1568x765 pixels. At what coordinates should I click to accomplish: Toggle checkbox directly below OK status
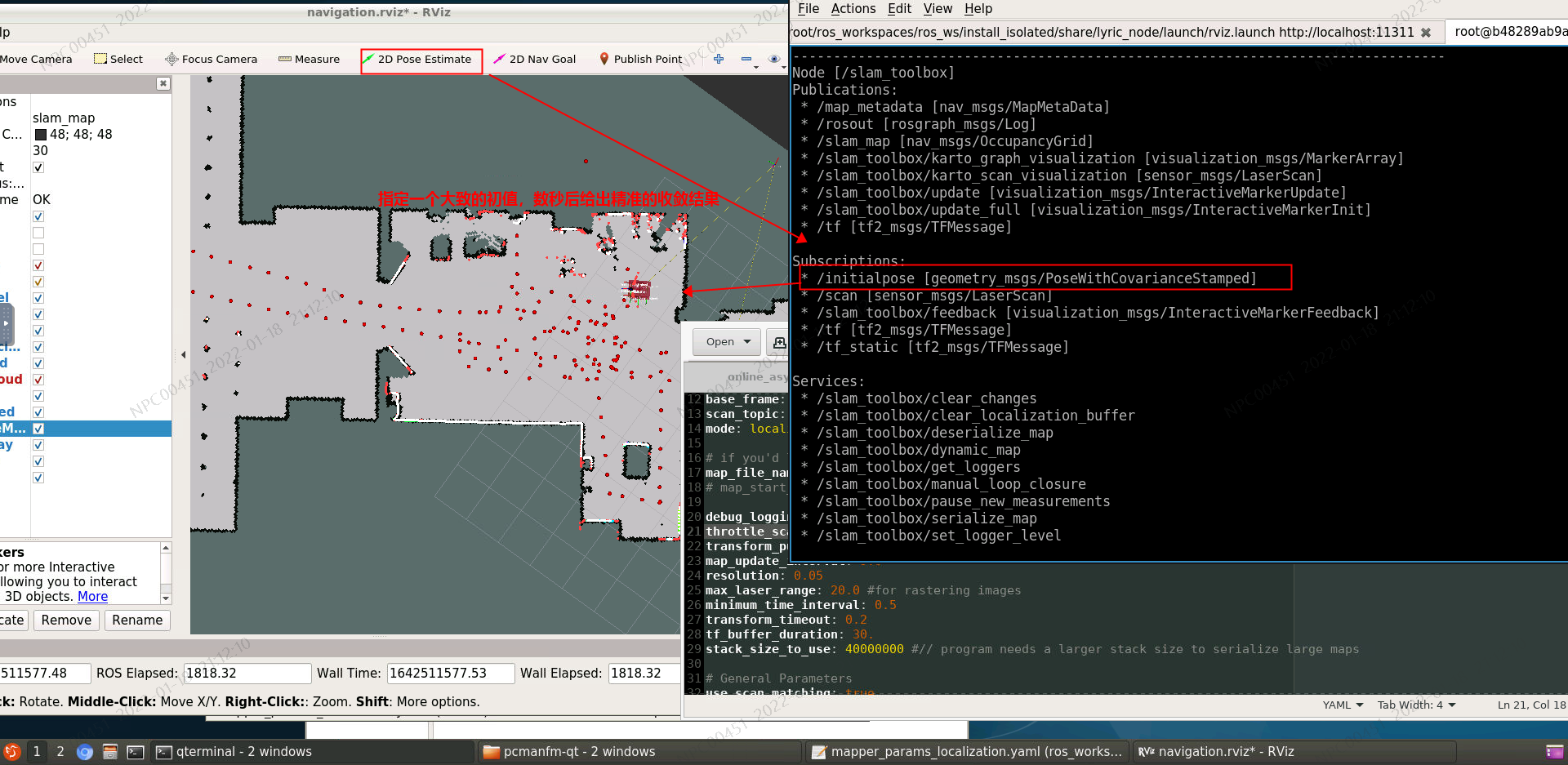click(x=38, y=216)
